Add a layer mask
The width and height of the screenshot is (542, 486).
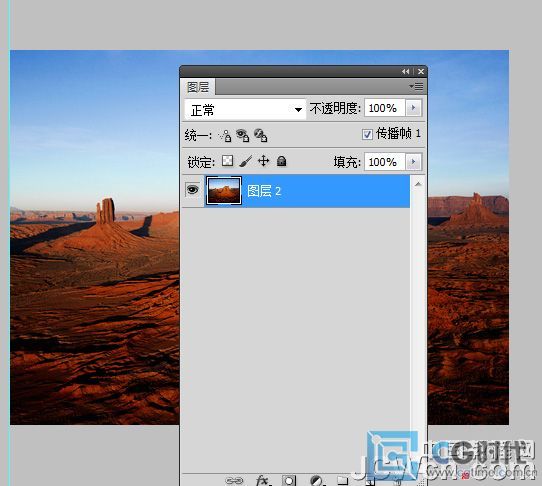(289, 480)
